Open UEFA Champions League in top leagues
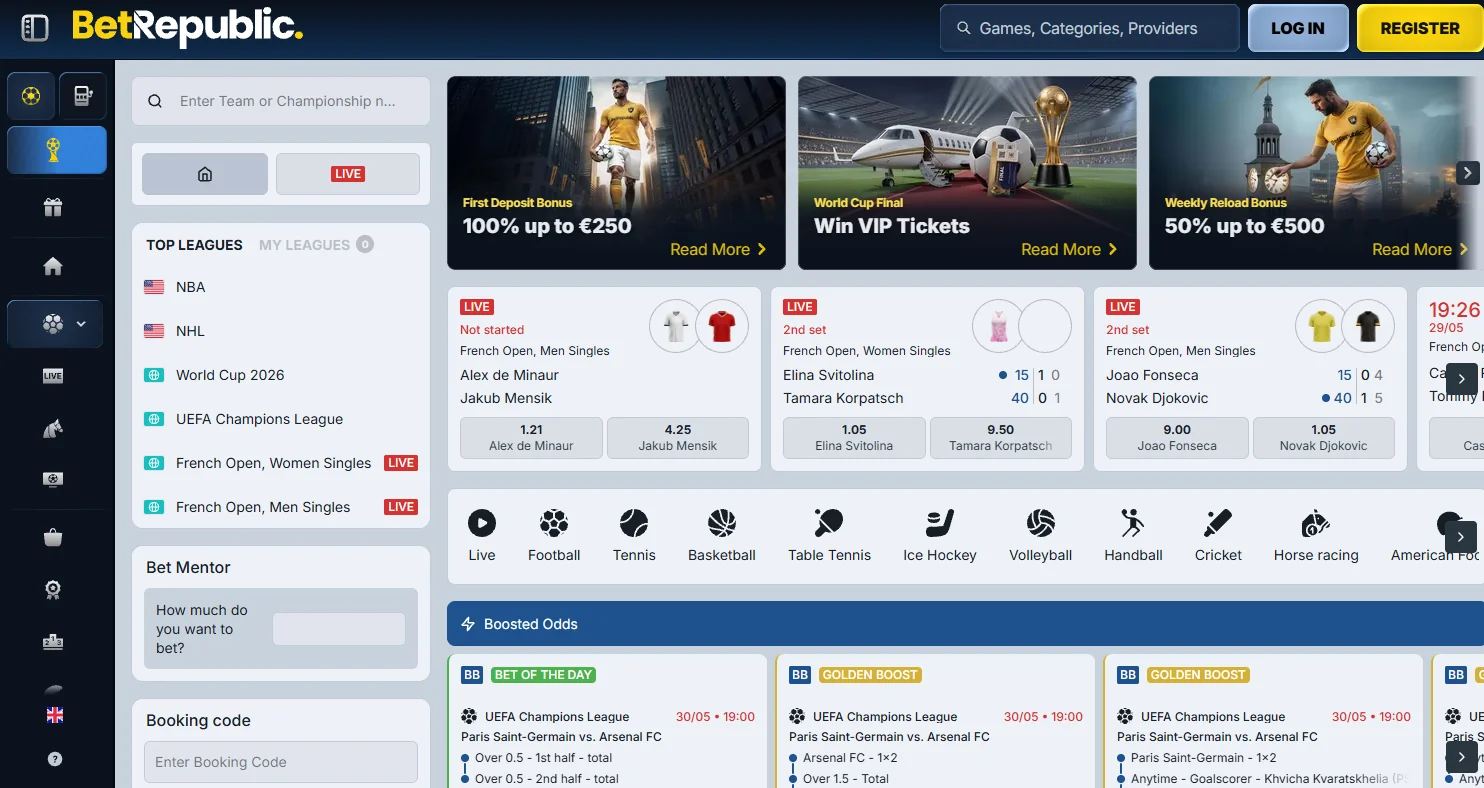The height and width of the screenshot is (788, 1484). (x=281, y=419)
